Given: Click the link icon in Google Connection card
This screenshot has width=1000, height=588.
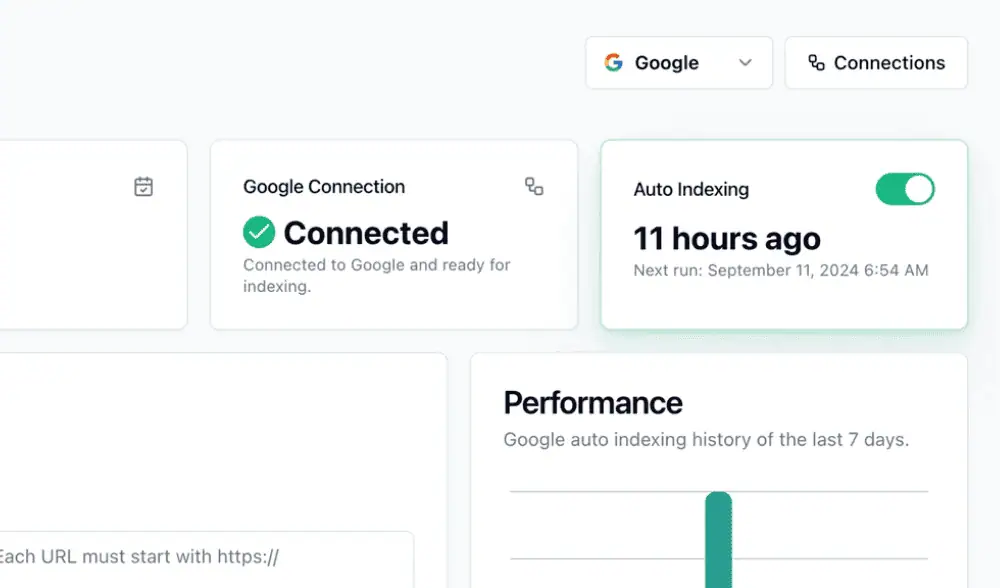Looking at the screenshot, I should tap(534, 186).
